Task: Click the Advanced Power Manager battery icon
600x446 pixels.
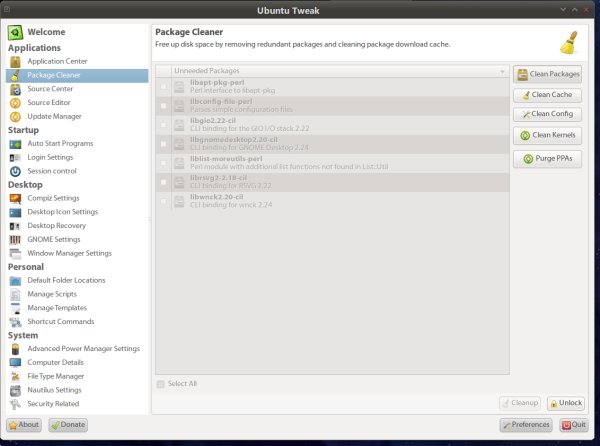Action: [15, 349]
